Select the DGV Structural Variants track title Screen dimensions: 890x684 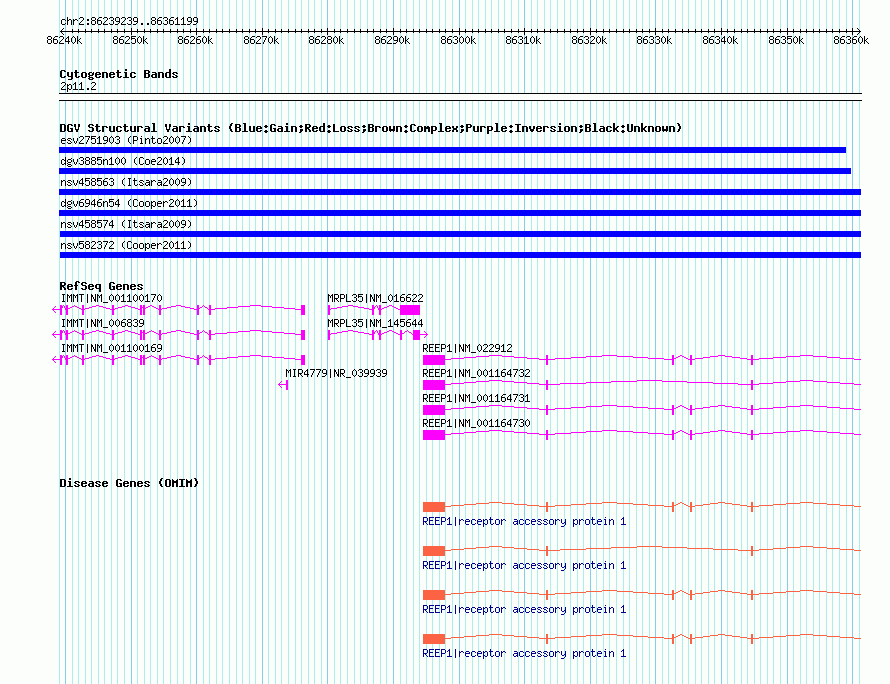371,128
